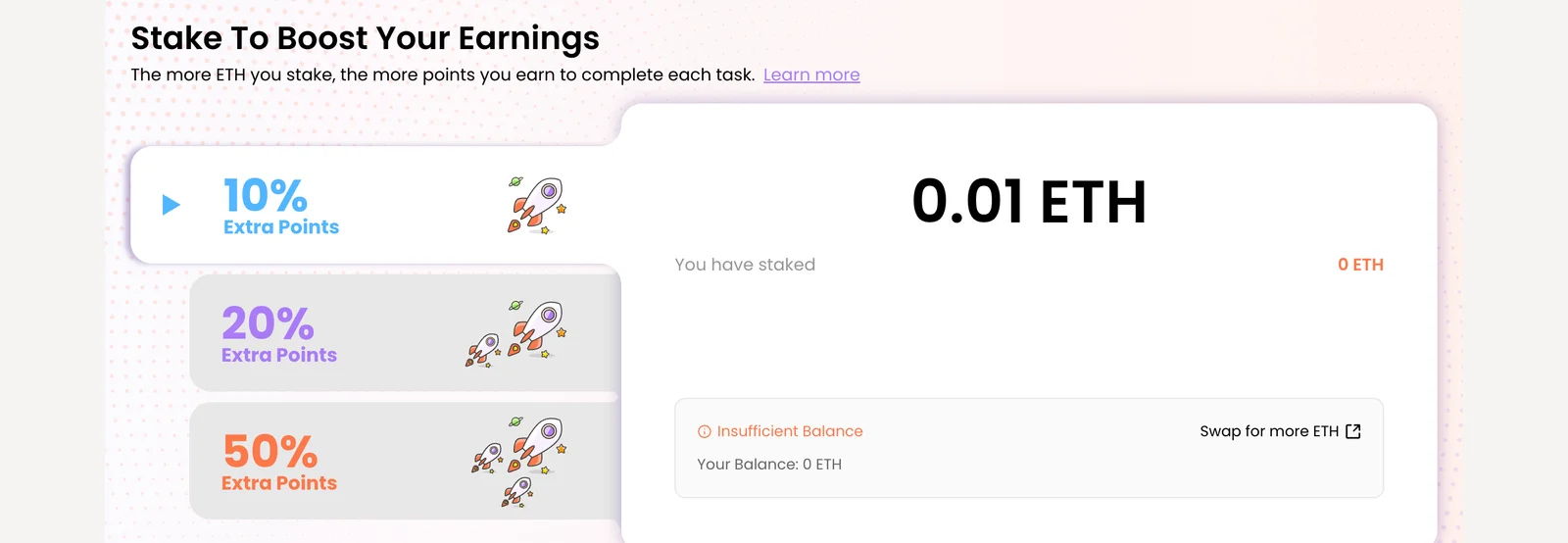The height and width of the screenshot is (543, 1568).
Task: Select the 20% Extra Points tier
Action: (405, 333)
